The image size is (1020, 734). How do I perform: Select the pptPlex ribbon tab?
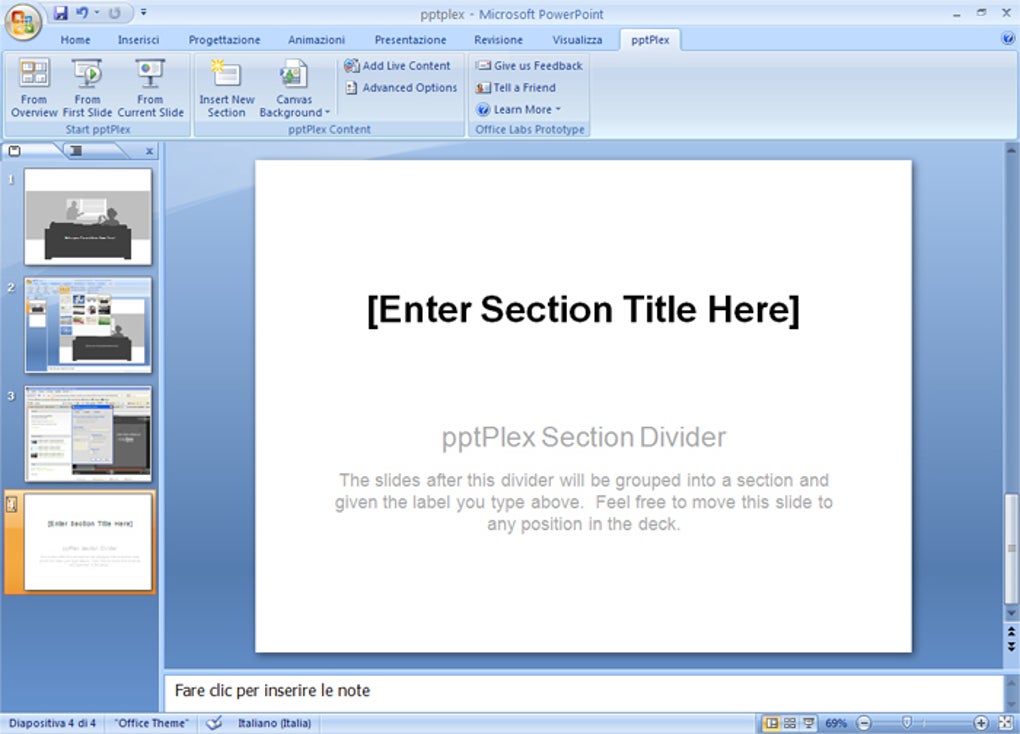(650, 40)
